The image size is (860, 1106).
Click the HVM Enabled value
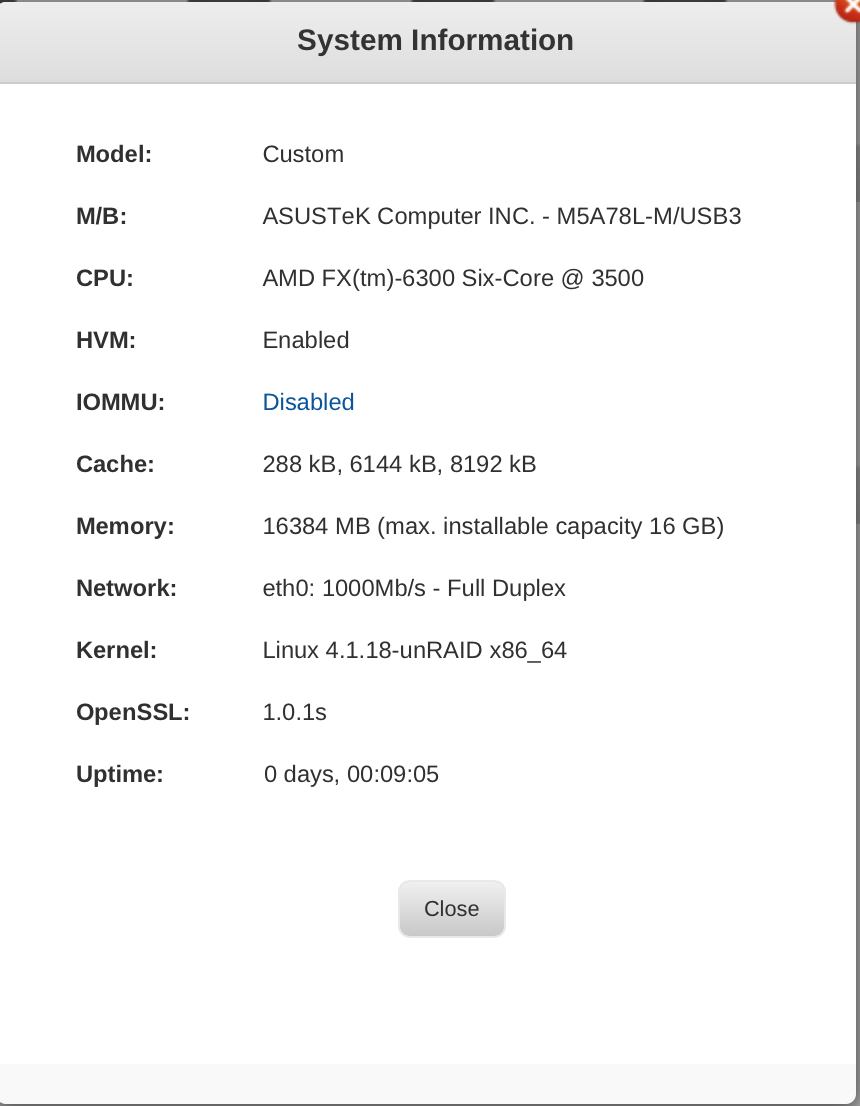[x=305, y=340]
